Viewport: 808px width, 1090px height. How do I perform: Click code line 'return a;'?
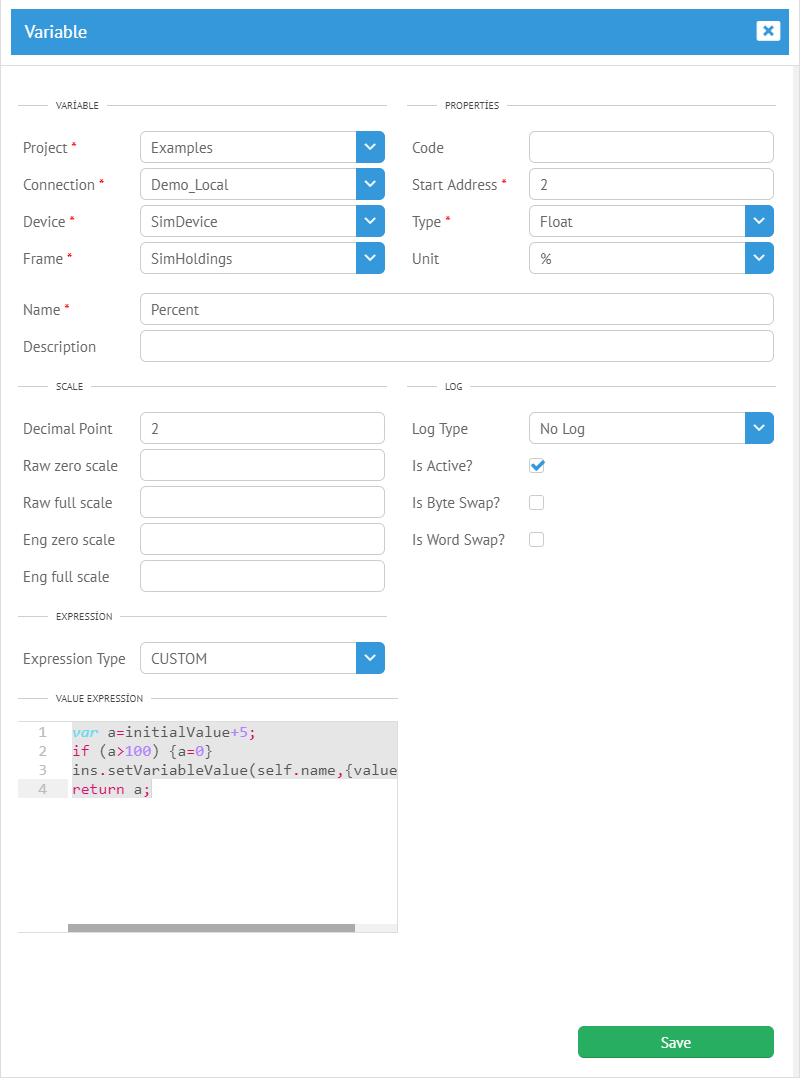pos(111,789)
